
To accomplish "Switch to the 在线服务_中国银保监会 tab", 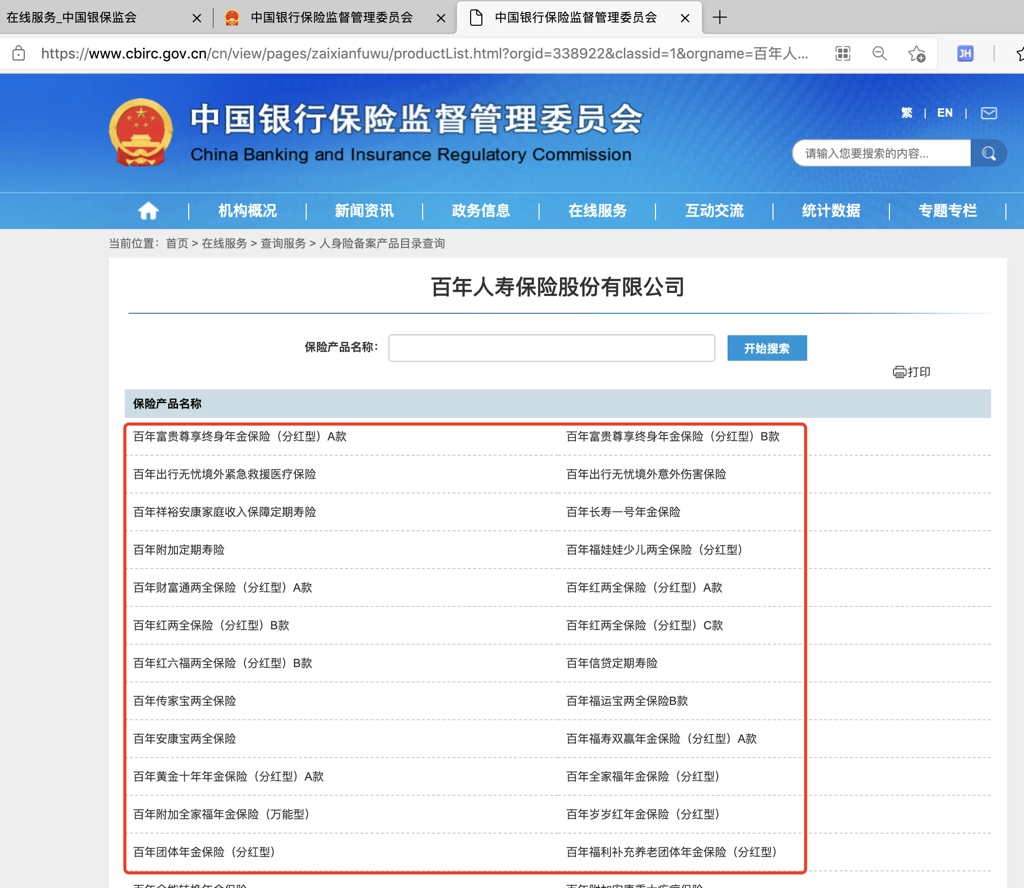I will [72, 18].
